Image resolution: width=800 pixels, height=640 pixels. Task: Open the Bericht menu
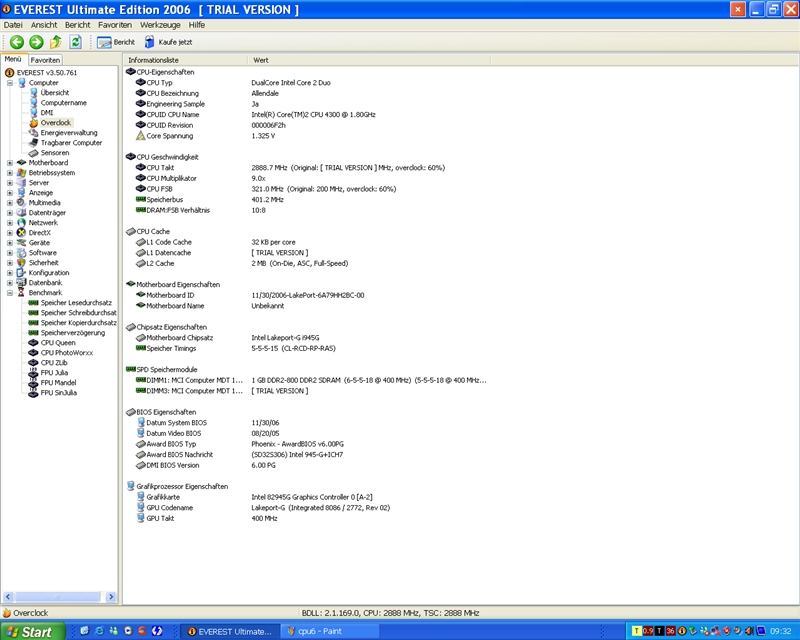[x=77, y=24]
